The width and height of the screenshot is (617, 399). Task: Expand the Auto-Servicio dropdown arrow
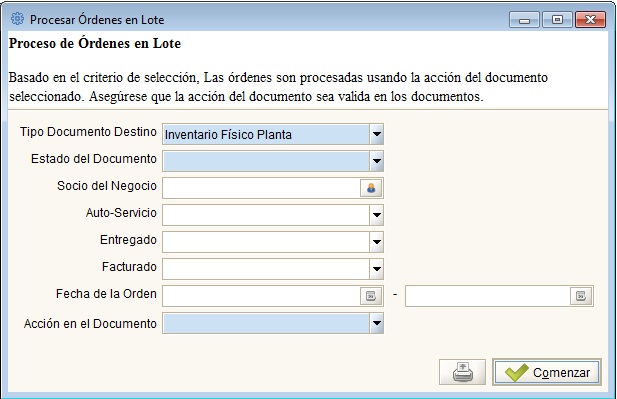(377, 215)
